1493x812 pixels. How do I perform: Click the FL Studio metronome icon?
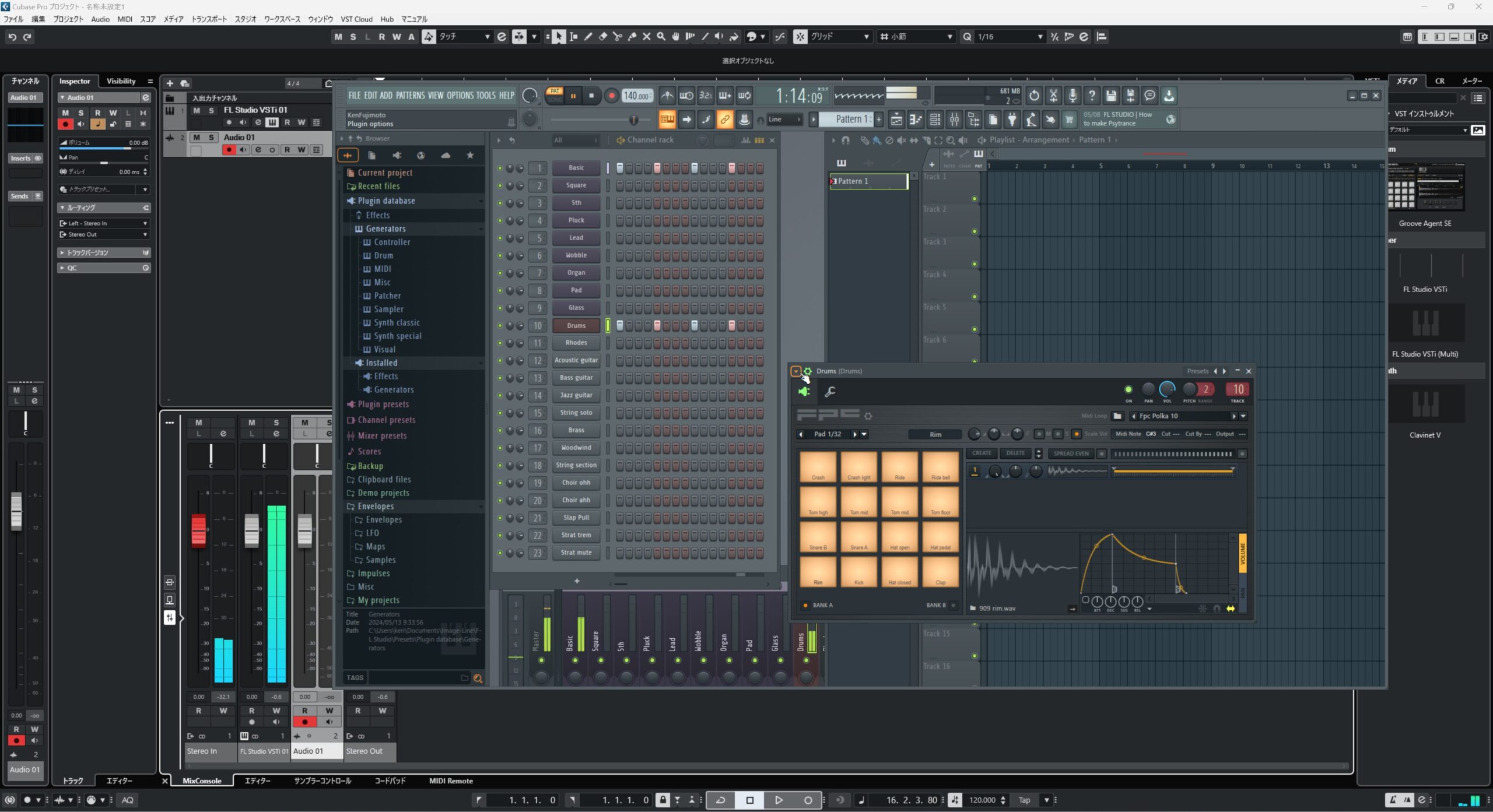(667, 96)
